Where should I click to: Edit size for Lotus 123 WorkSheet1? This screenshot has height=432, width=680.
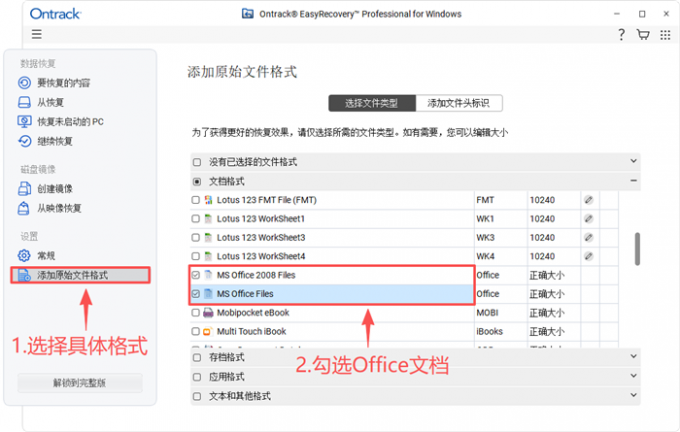coord(588,219)
